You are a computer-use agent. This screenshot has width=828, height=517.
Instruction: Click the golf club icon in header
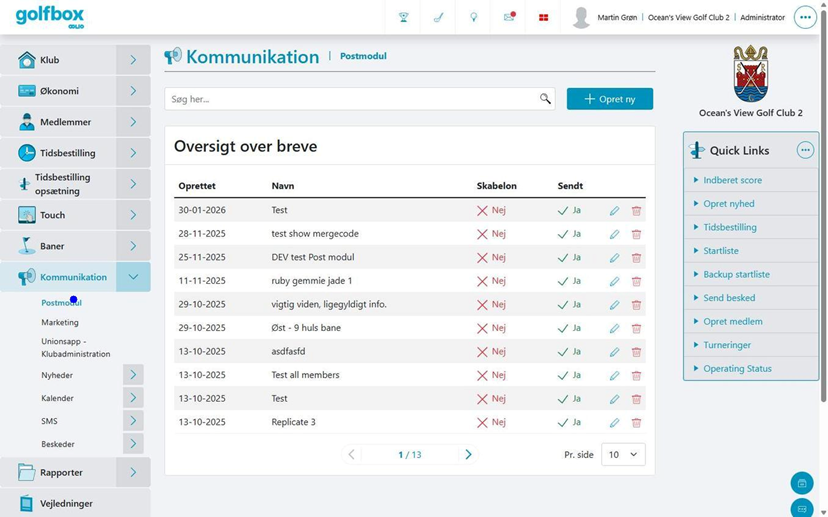(x=438, y=17)
